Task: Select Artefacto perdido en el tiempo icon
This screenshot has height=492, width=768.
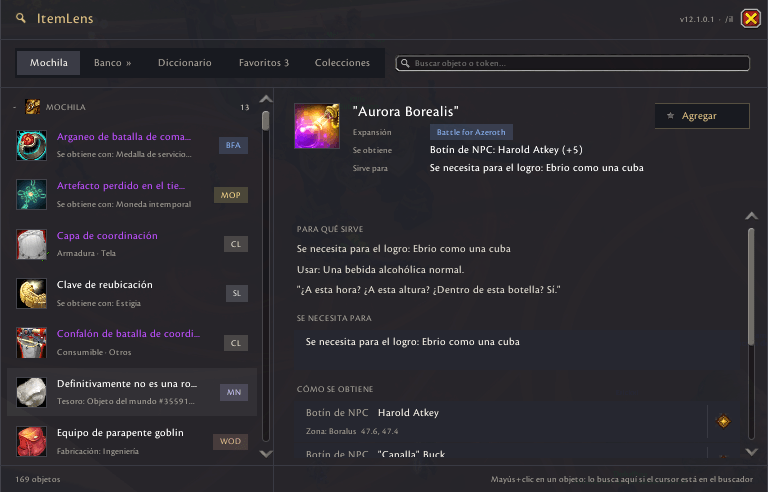Action: click(31, 195)
